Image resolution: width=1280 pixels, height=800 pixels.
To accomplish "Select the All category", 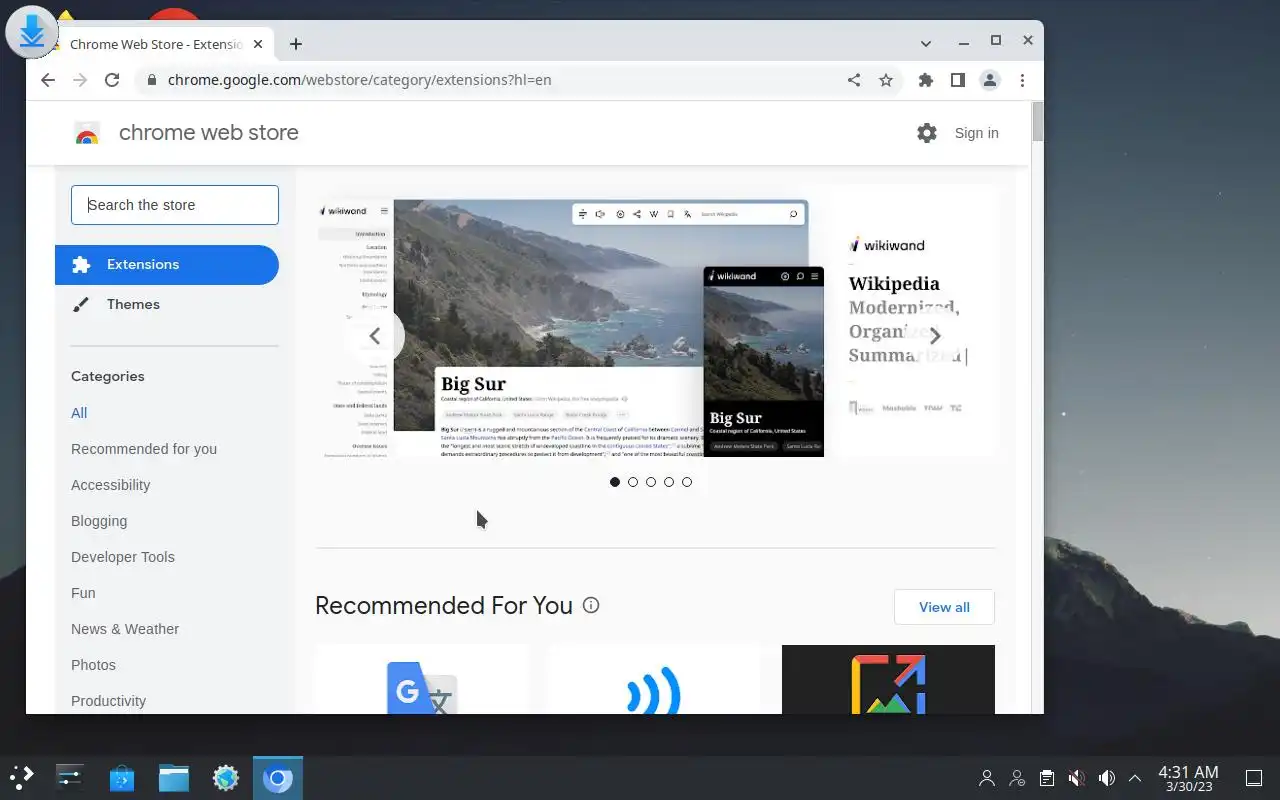I will click(79, 413).
